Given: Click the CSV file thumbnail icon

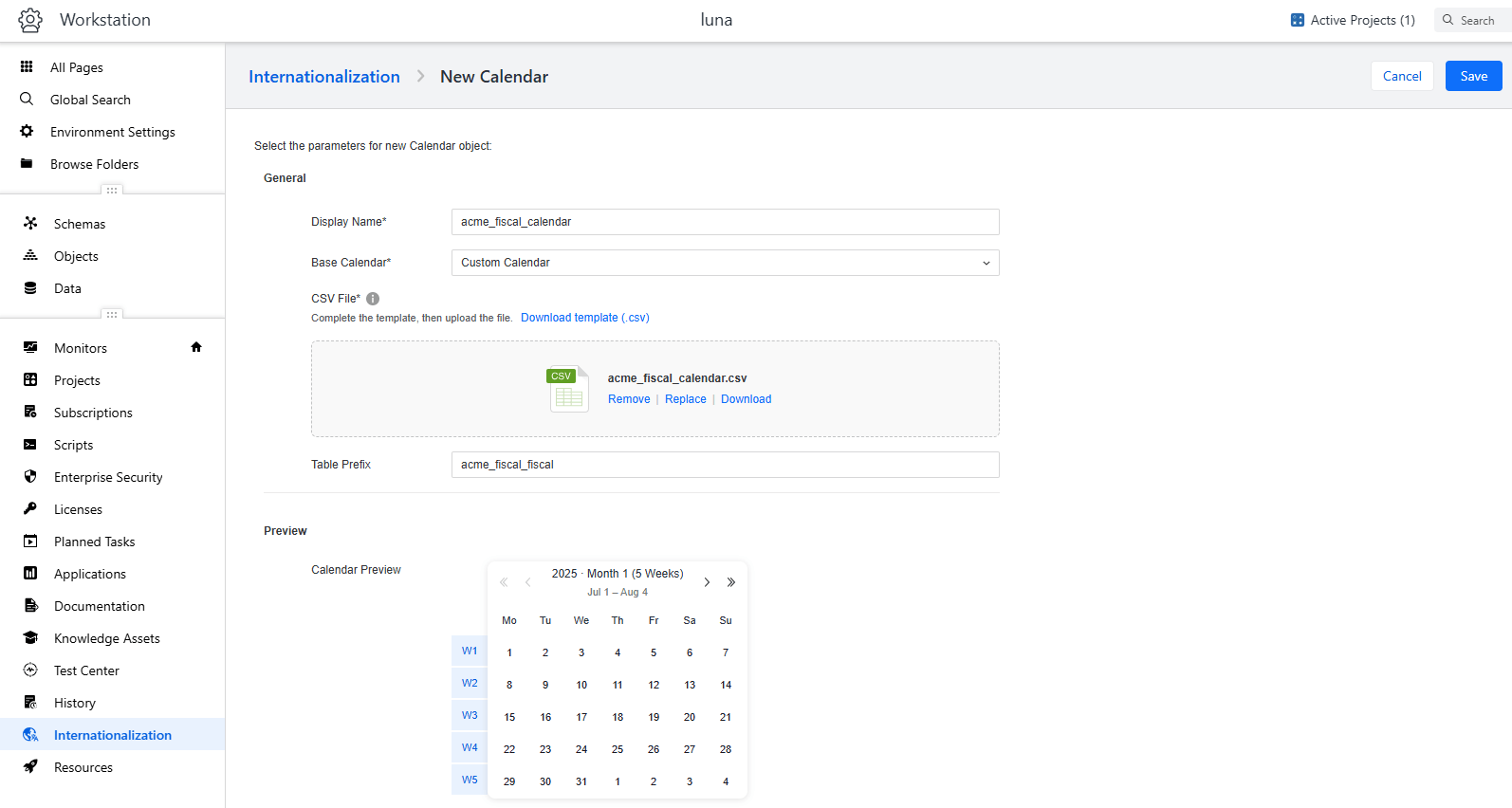Looking at the screenshot, I should tap(568, 389).
